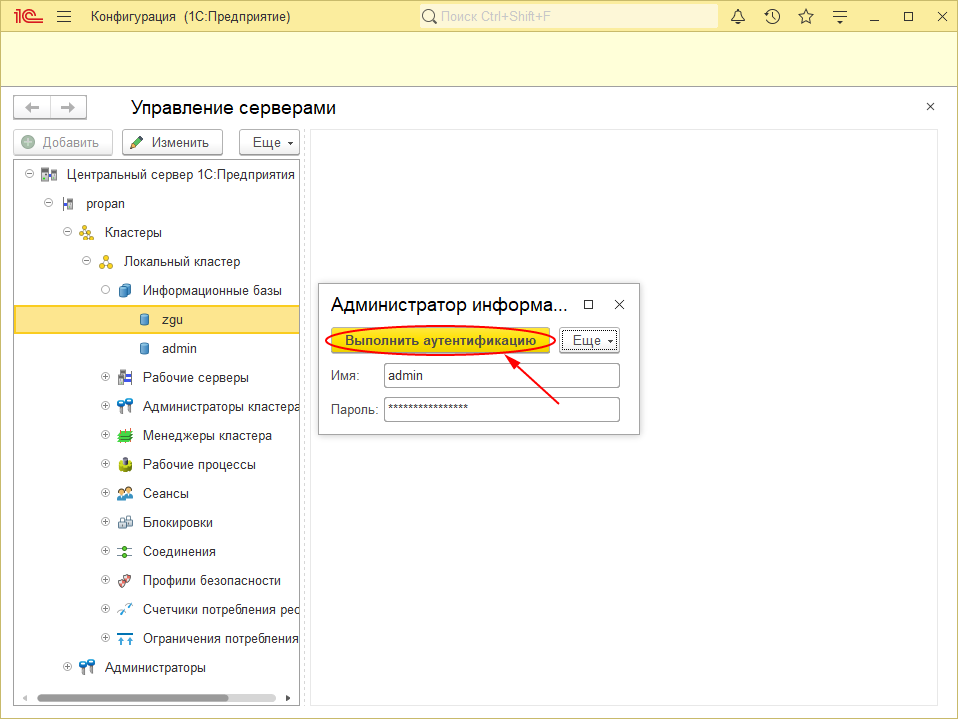
Task: Click the Блокировки icon
Action: (x=125, y=522)
